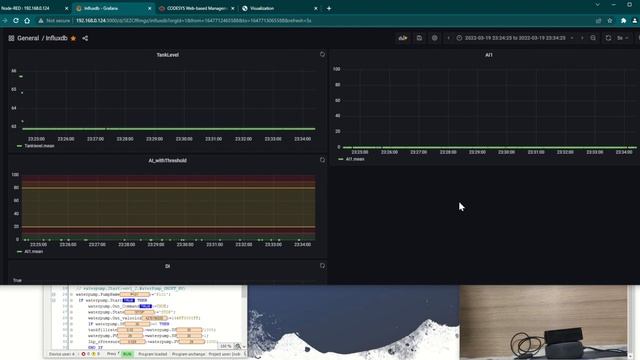The height and width of the screenshot is (360, 640).
Task: Go to the browser home page
Action: (x=27, y=20)
